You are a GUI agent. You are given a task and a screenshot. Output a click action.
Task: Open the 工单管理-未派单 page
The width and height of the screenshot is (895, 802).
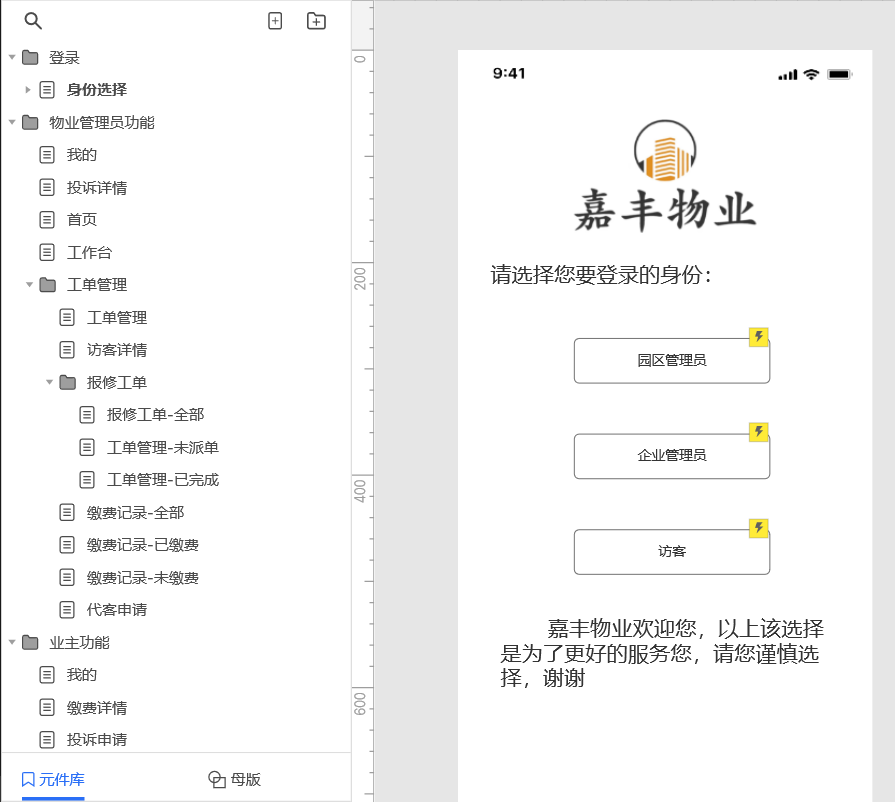[163, 447]
